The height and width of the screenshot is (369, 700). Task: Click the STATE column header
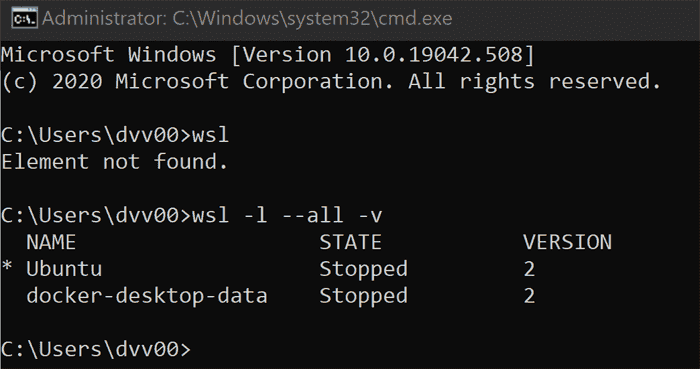pos(350,242)
